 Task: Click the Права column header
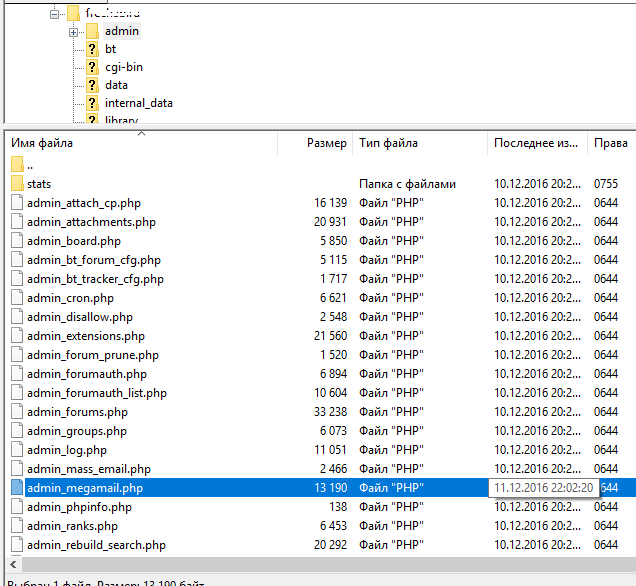pyautogui.click(x=610, y=144)
